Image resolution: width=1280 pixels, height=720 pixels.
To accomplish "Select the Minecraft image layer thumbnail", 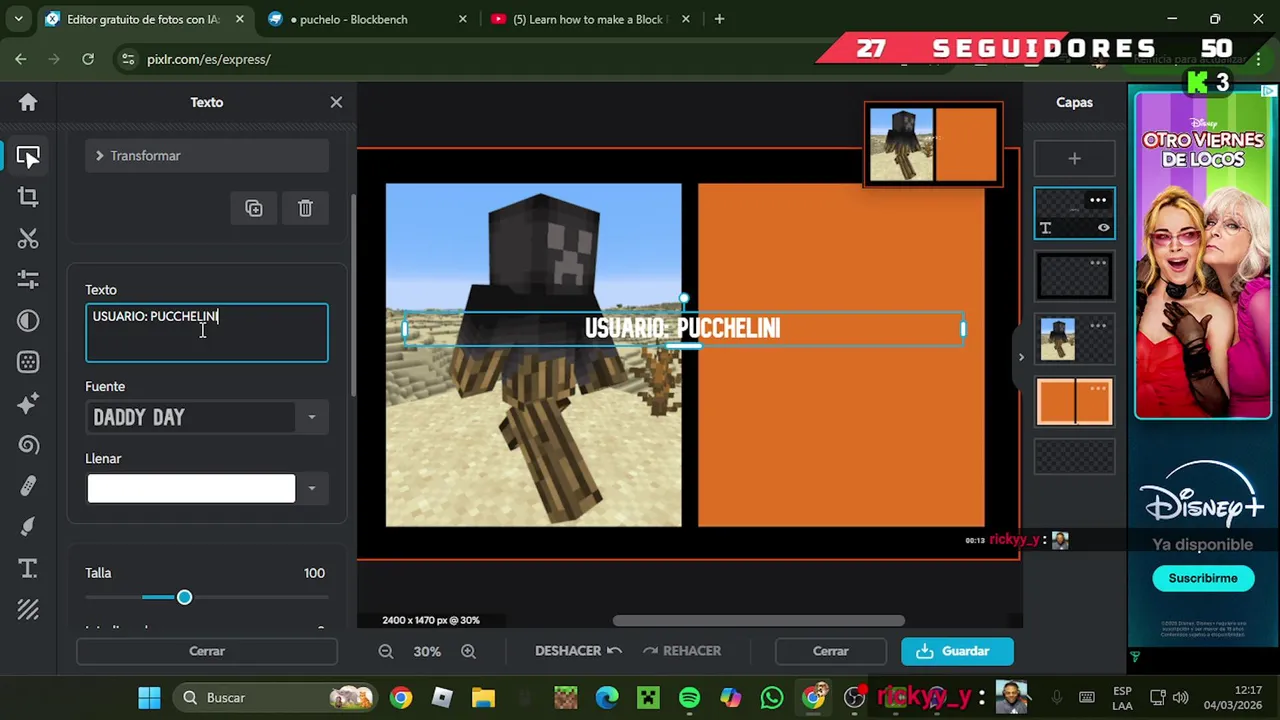I will [1058, 339].
